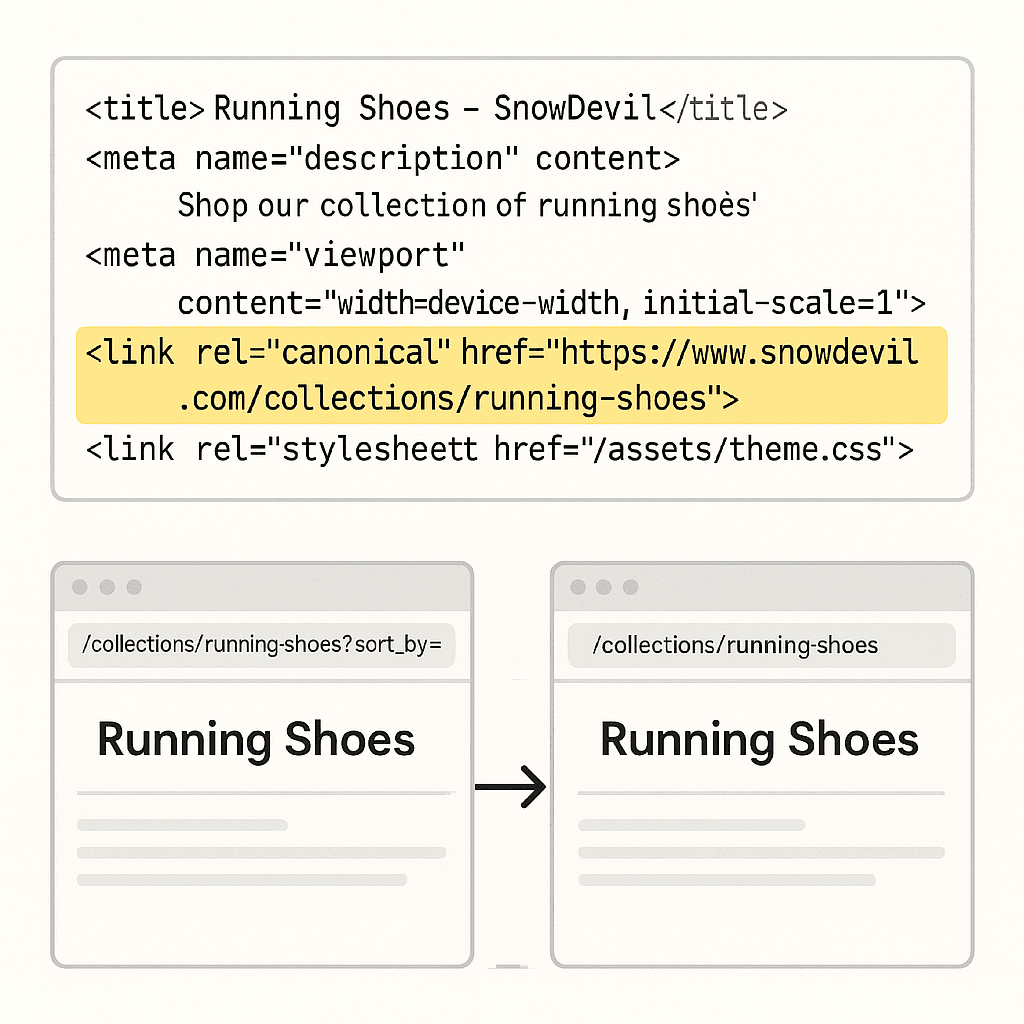
Task: Click the content="width=device-width" code line
Action: 551,303
